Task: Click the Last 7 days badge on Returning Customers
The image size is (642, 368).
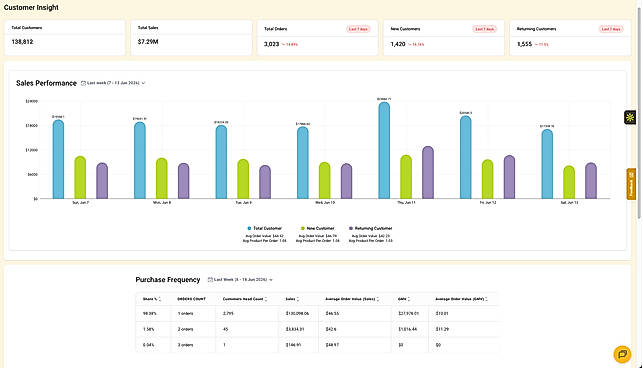Action: coord(611,29)
